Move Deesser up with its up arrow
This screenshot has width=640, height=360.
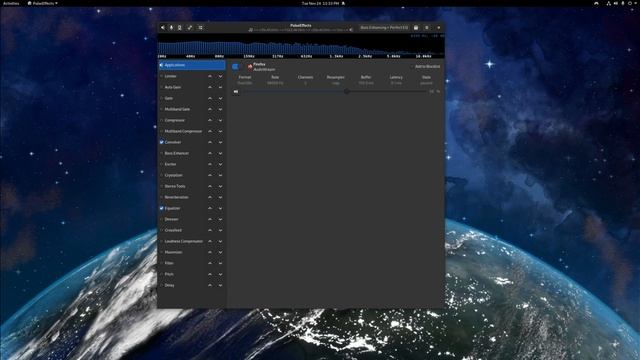coord(210,220)
